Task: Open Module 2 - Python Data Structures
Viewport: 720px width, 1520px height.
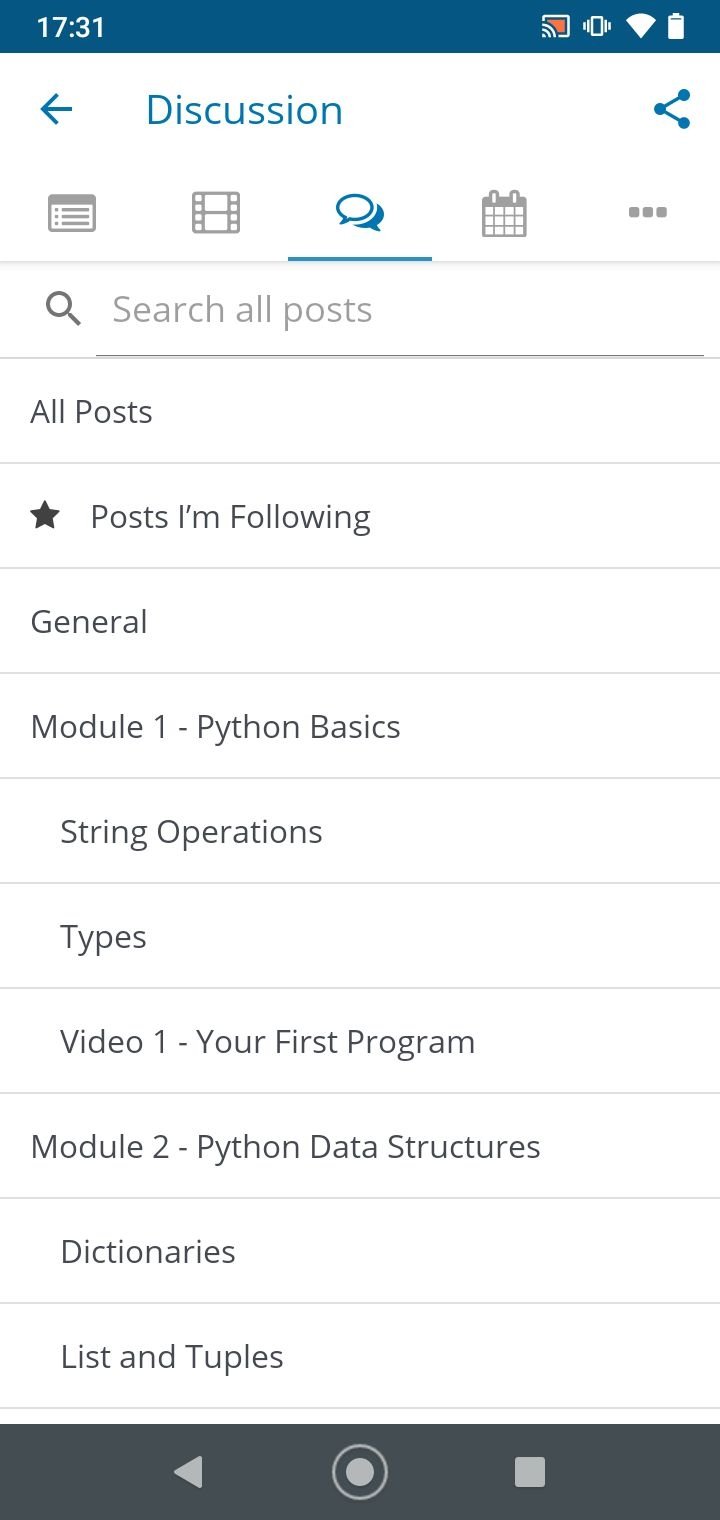Action: [360, 1147]
